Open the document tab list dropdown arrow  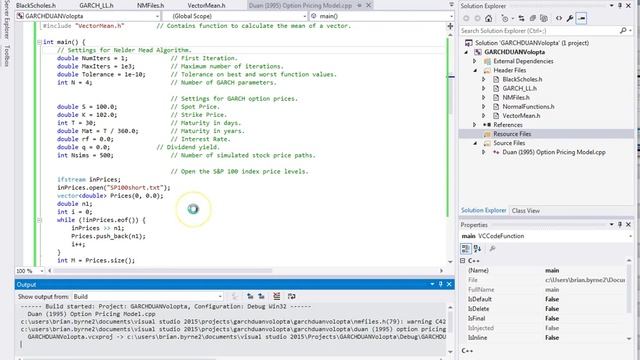click(x=451, y=5)
